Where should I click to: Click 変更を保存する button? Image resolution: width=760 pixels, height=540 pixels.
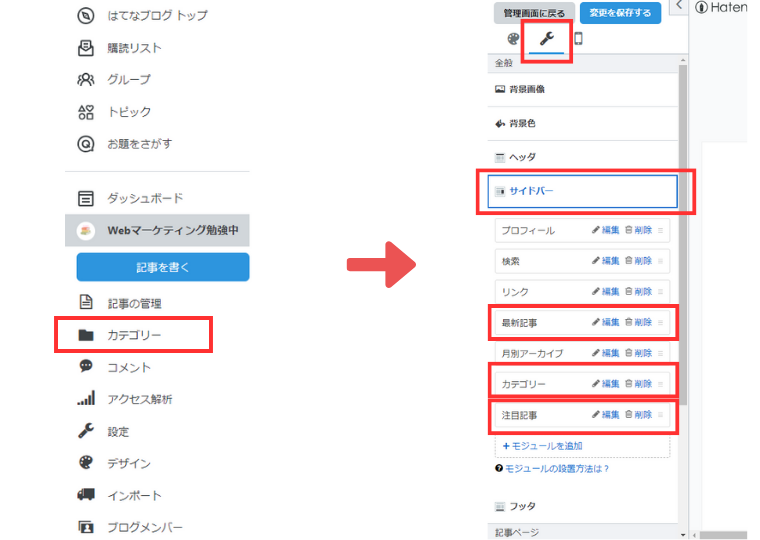tap(620, 13)
